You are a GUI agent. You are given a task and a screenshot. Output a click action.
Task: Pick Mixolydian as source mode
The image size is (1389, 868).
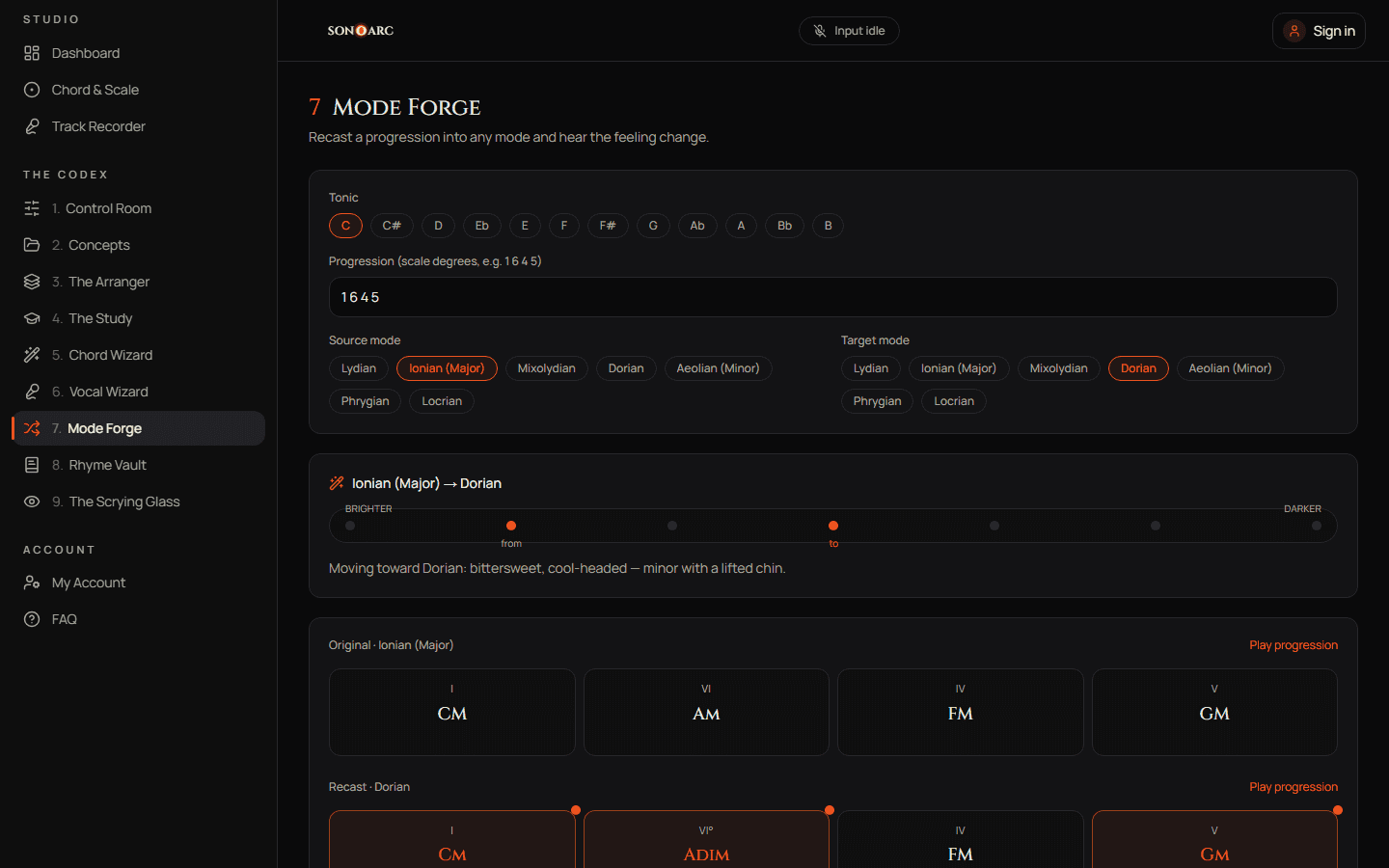pyautogui.click(x=547, y=368)
